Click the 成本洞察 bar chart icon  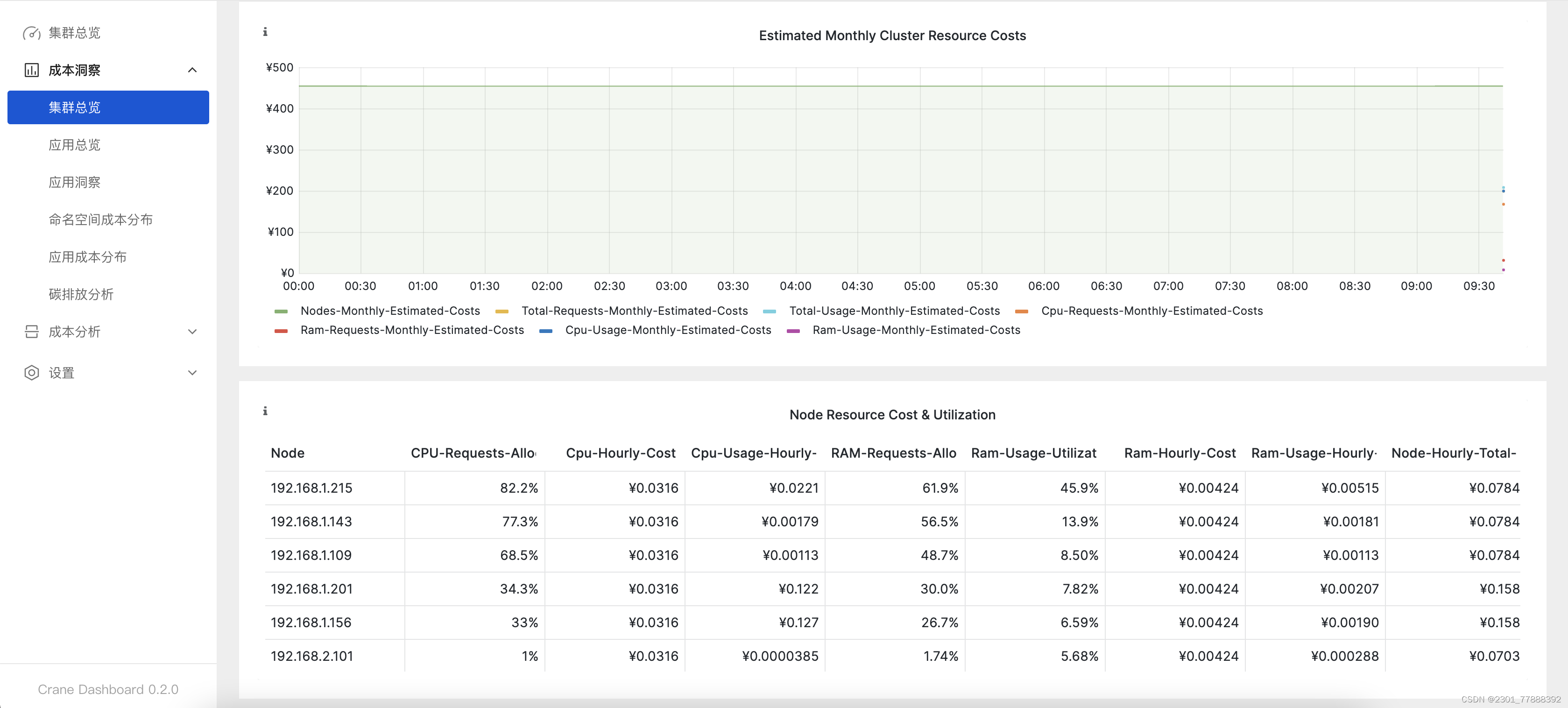point(32,70)
